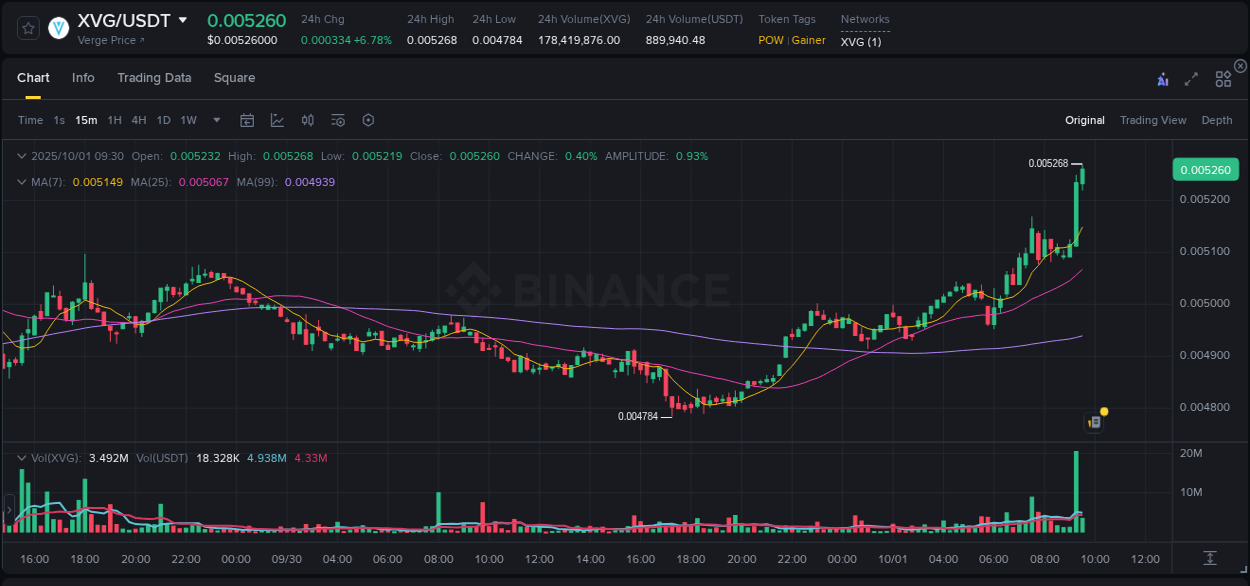Viewport: 1250px width, 586px height.
Task: Click the yellow gift notification icon on chart
Action: [1102, 411]
